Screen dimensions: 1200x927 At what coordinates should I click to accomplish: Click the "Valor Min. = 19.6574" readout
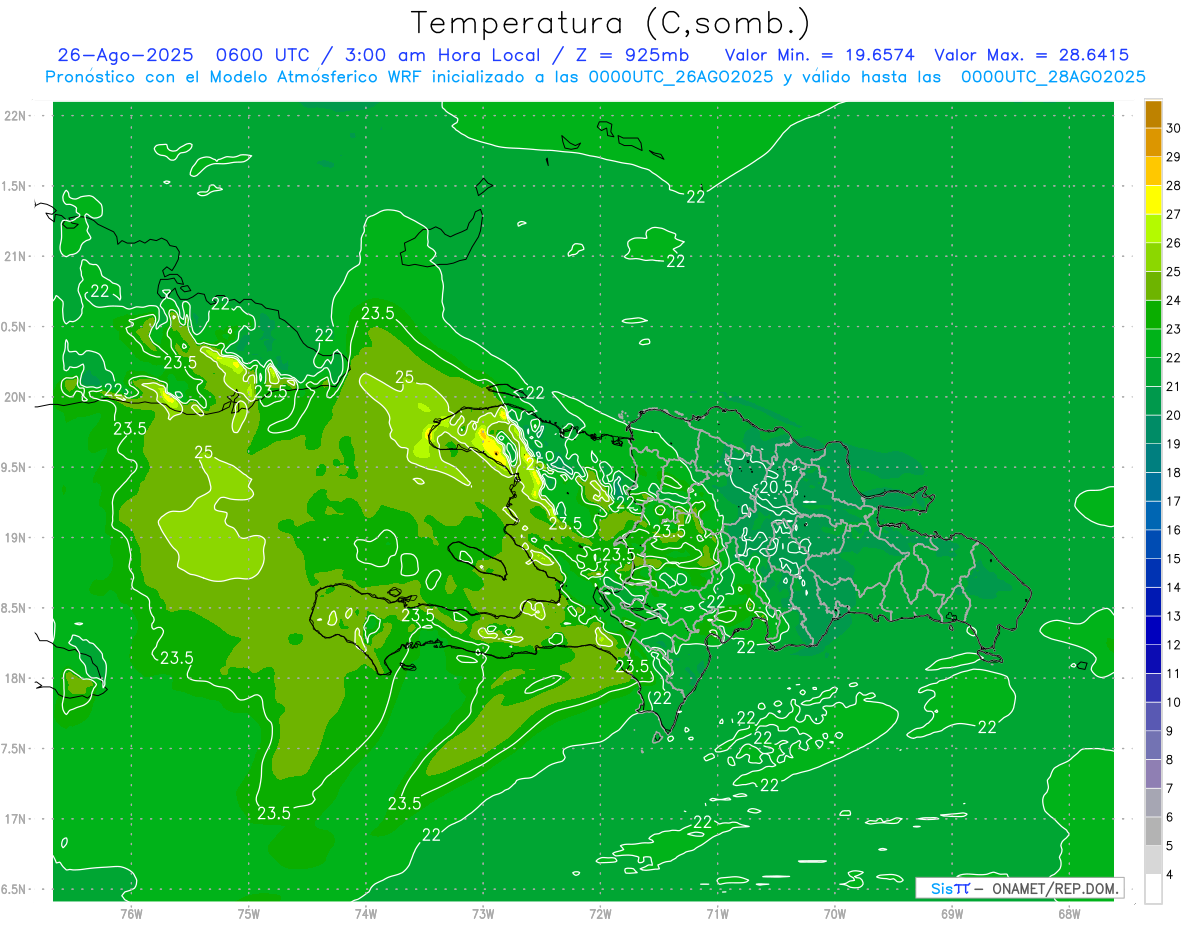(x=820, y=55)
